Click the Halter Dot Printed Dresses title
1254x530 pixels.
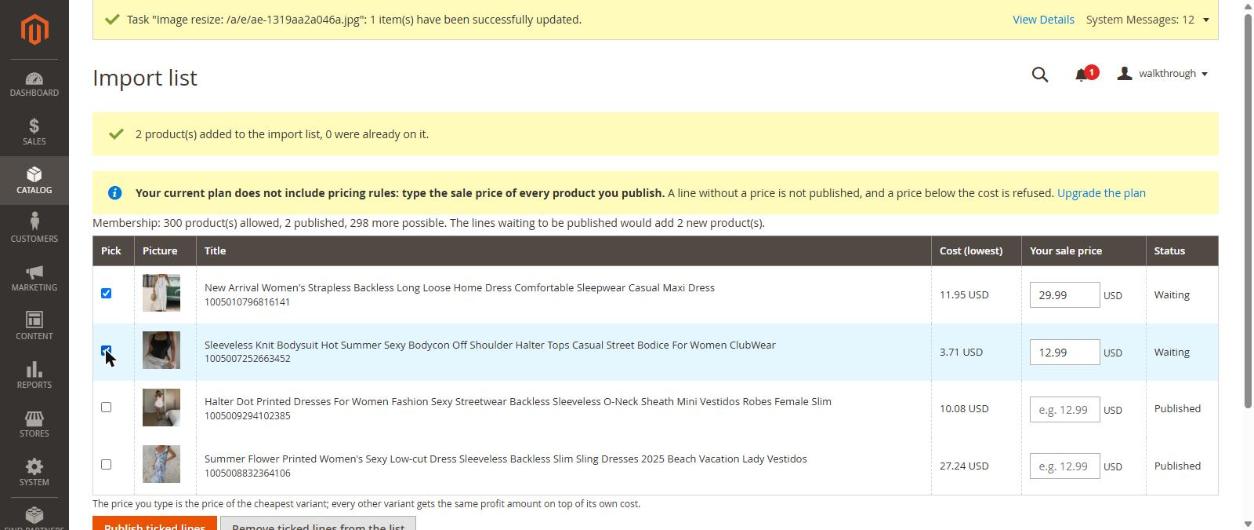[x=518, y=402]
